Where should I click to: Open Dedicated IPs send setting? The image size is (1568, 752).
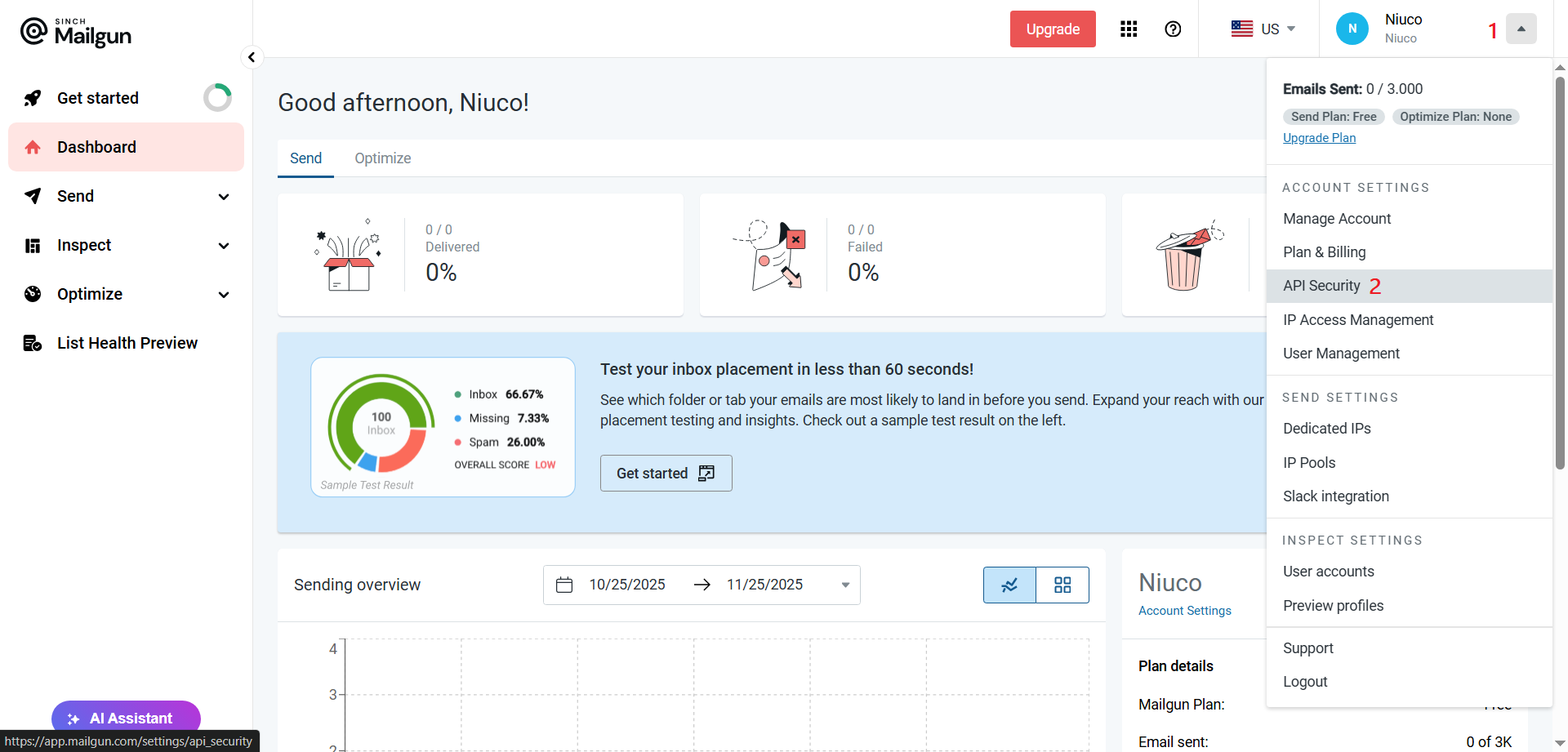[1410, 429]
